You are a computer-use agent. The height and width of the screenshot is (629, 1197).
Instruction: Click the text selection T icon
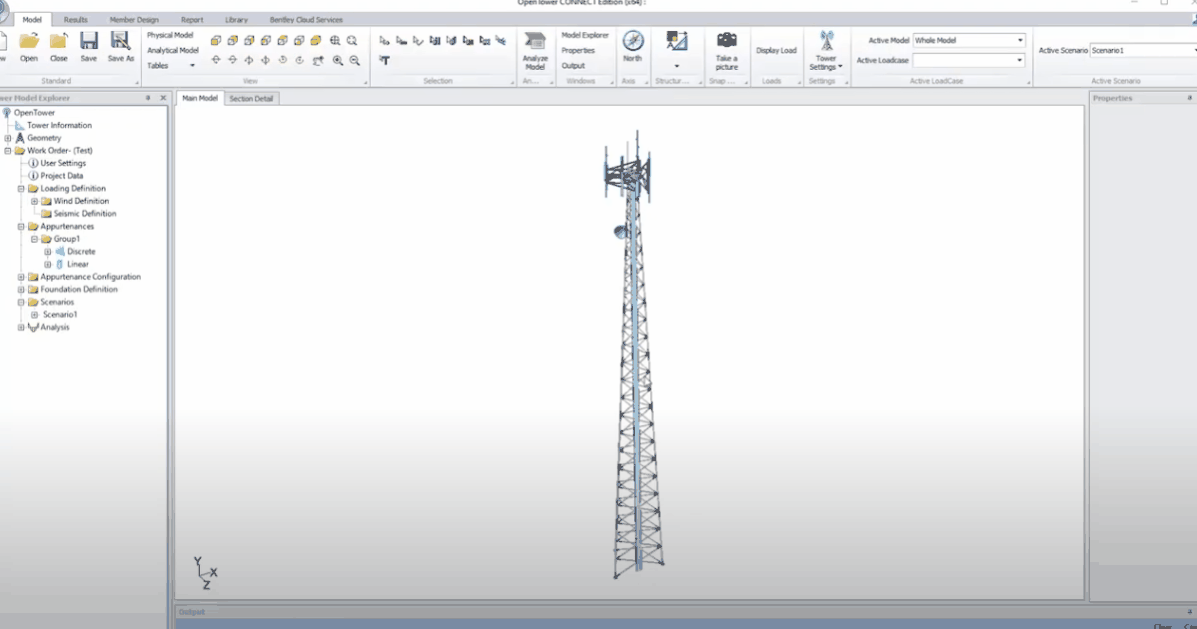pos(384,61)
